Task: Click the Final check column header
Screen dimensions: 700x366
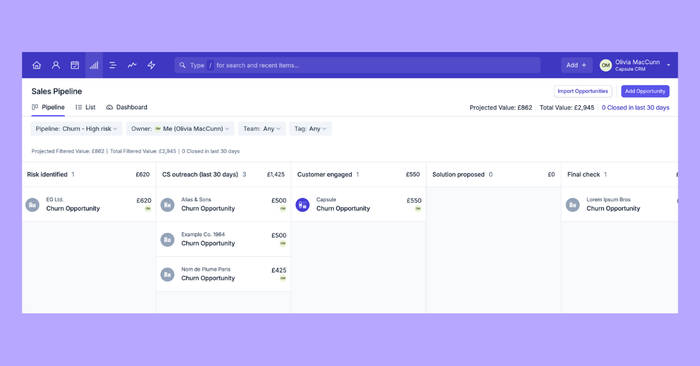Action: coord(583,175)
